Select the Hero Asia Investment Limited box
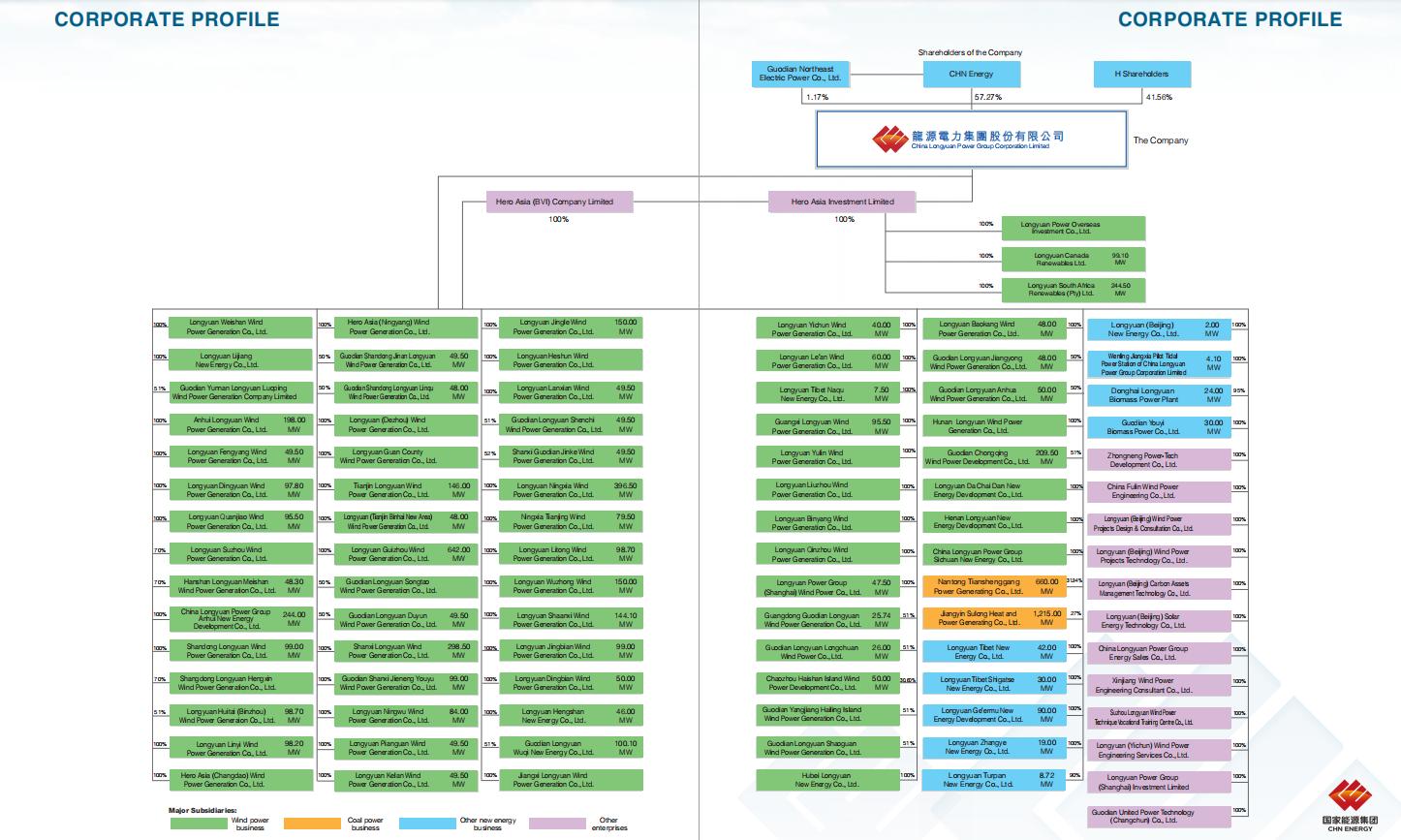Viewport: 1401px width, 840px height. (843, 202)
